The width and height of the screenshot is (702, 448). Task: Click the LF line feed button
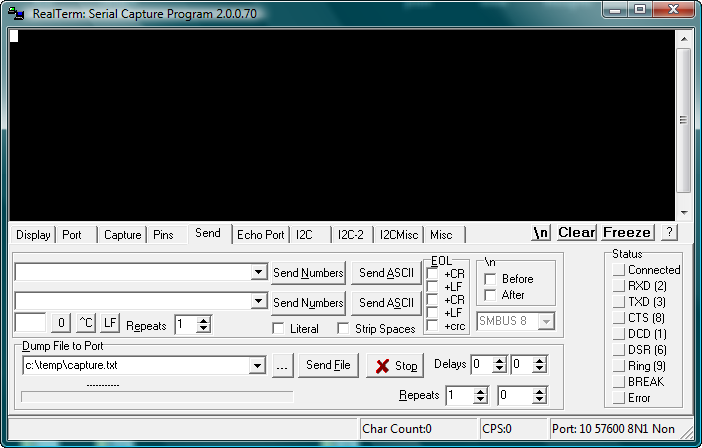pos(110,323)
